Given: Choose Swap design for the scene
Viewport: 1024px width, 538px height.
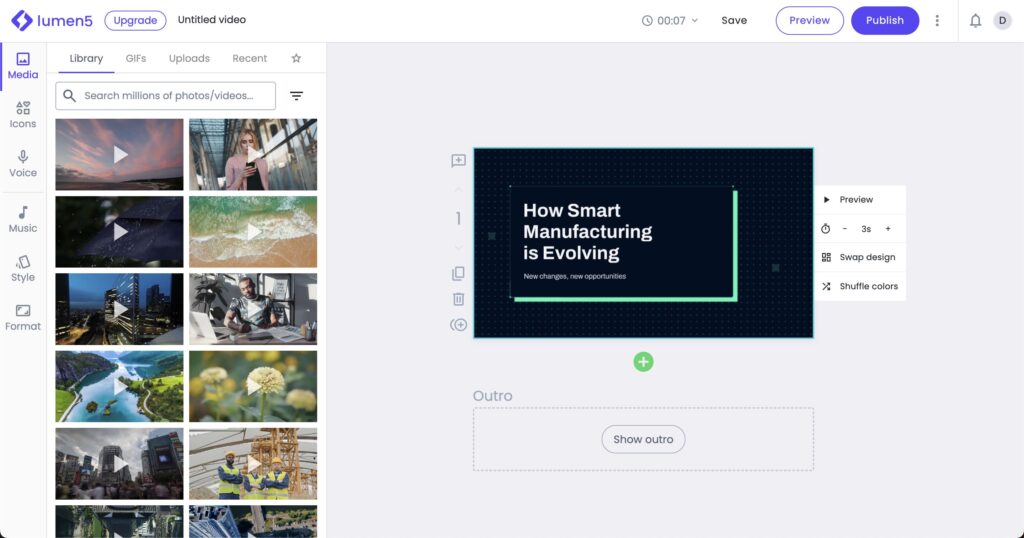Looking at the screenshot, I should [859, 257].
